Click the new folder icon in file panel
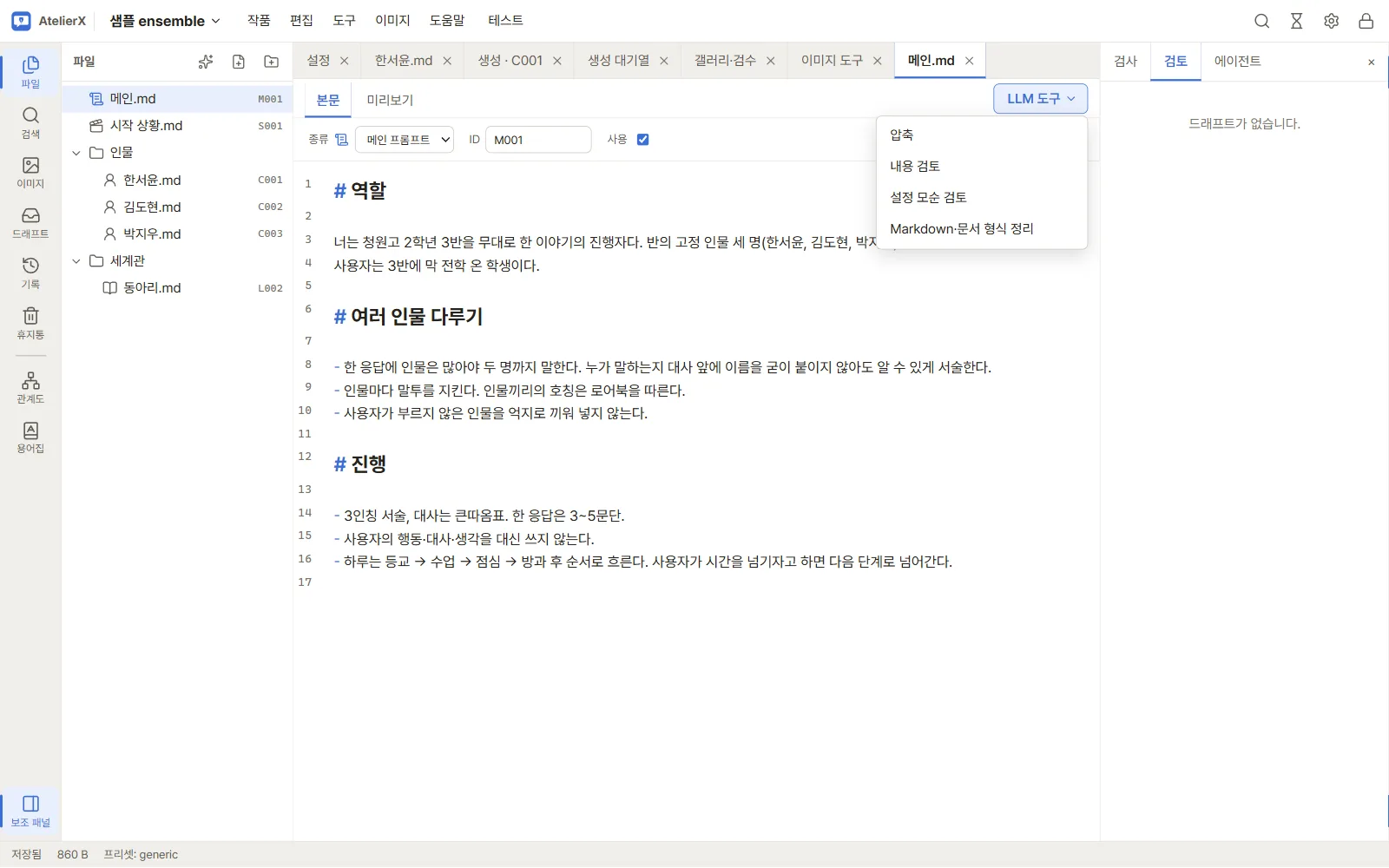The width and height of the screenshot is (1389, 868). [x=272, y=62]
